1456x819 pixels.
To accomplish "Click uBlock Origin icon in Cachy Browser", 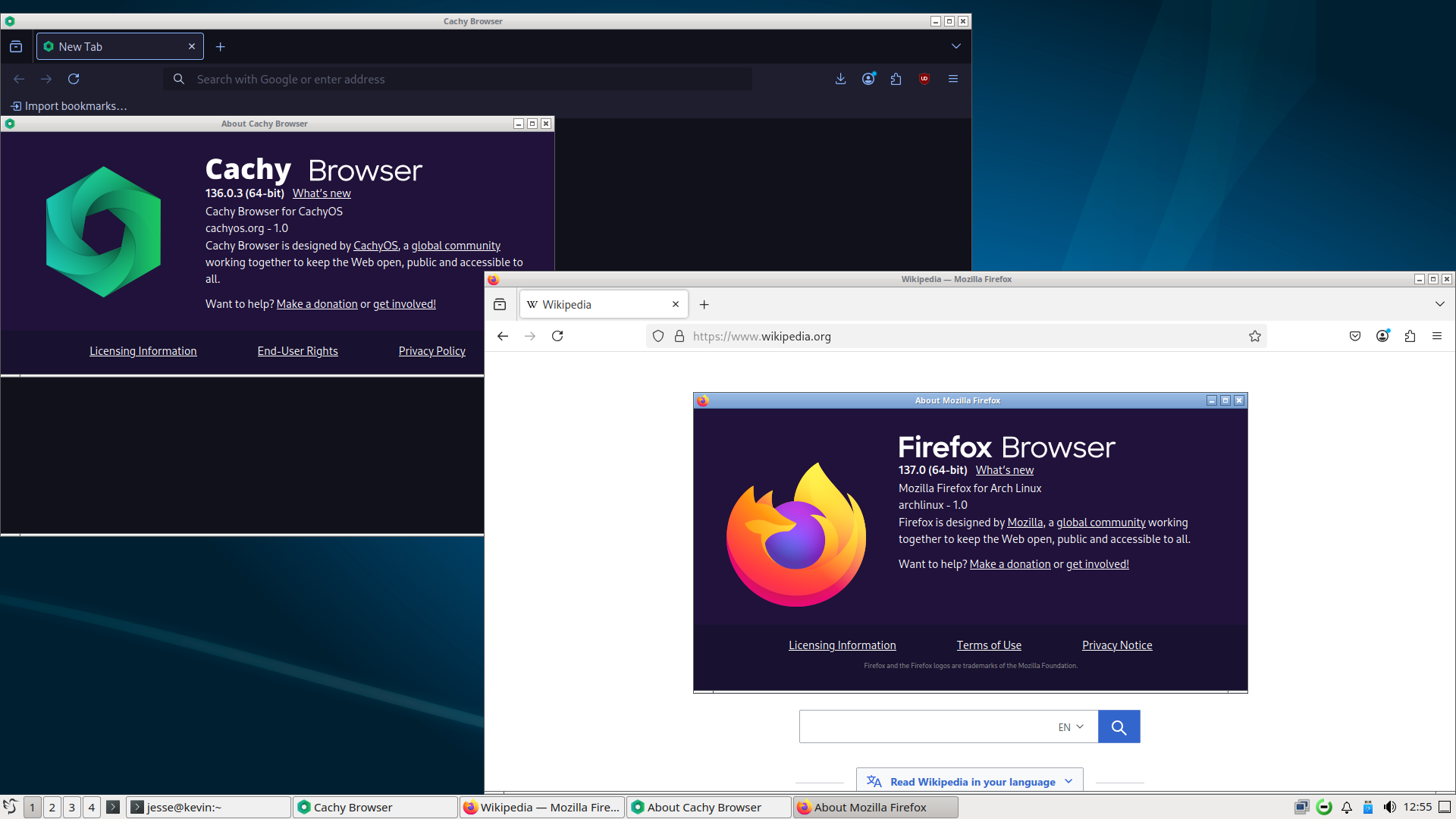I will coord(924,79).
